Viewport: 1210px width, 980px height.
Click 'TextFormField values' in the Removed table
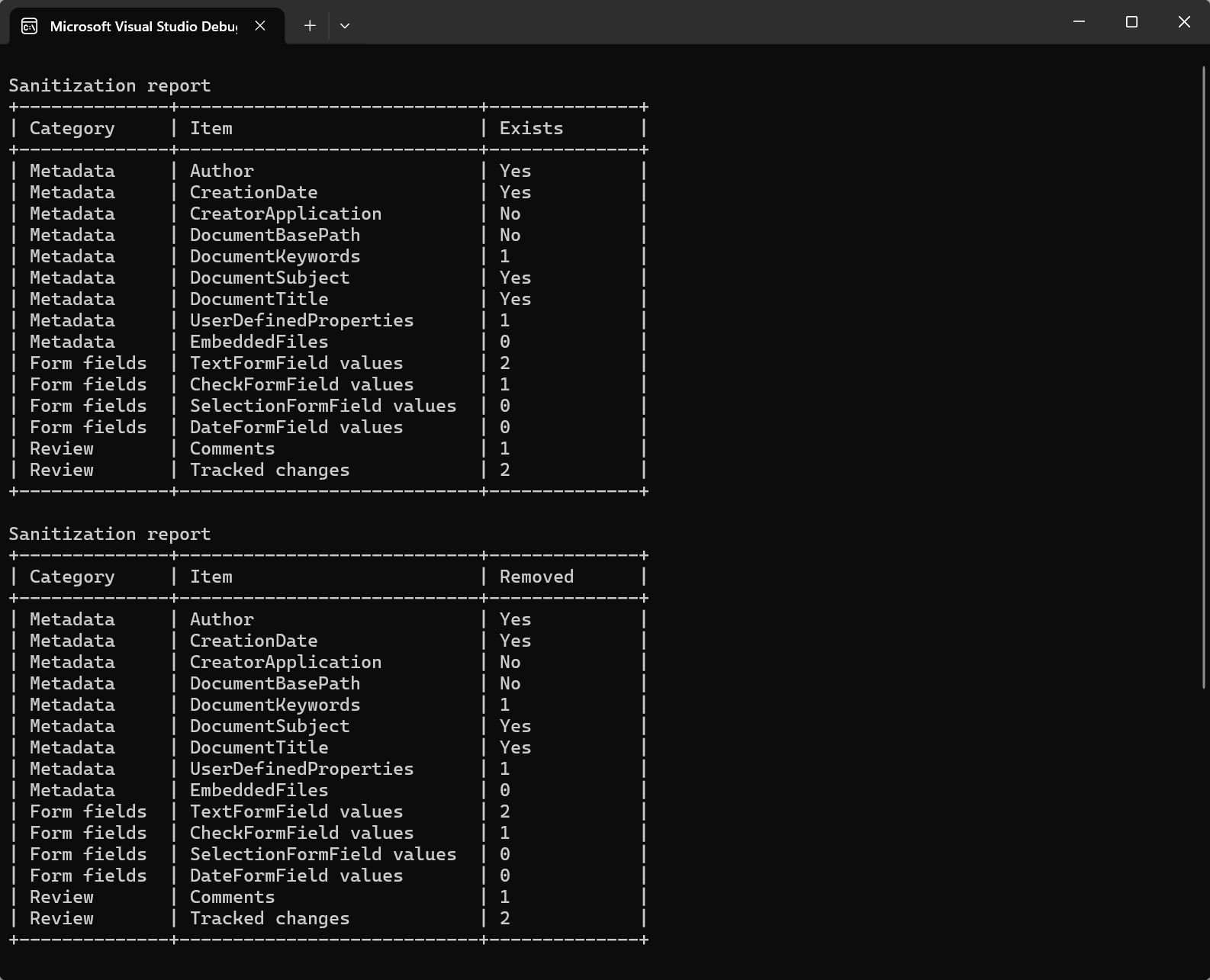(x=297, y=811)
